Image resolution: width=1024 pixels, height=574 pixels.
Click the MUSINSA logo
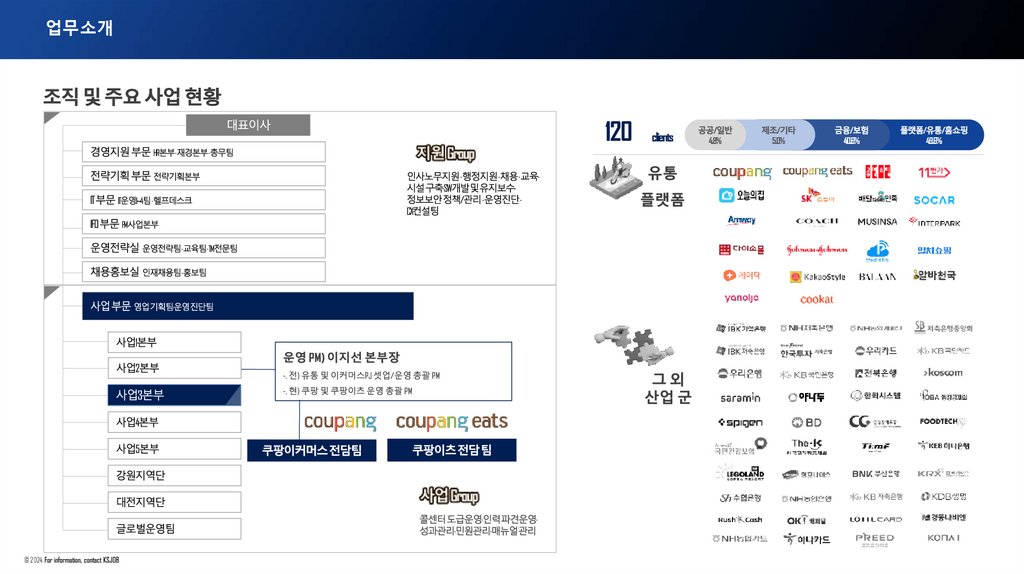click(x=877, y=222)
